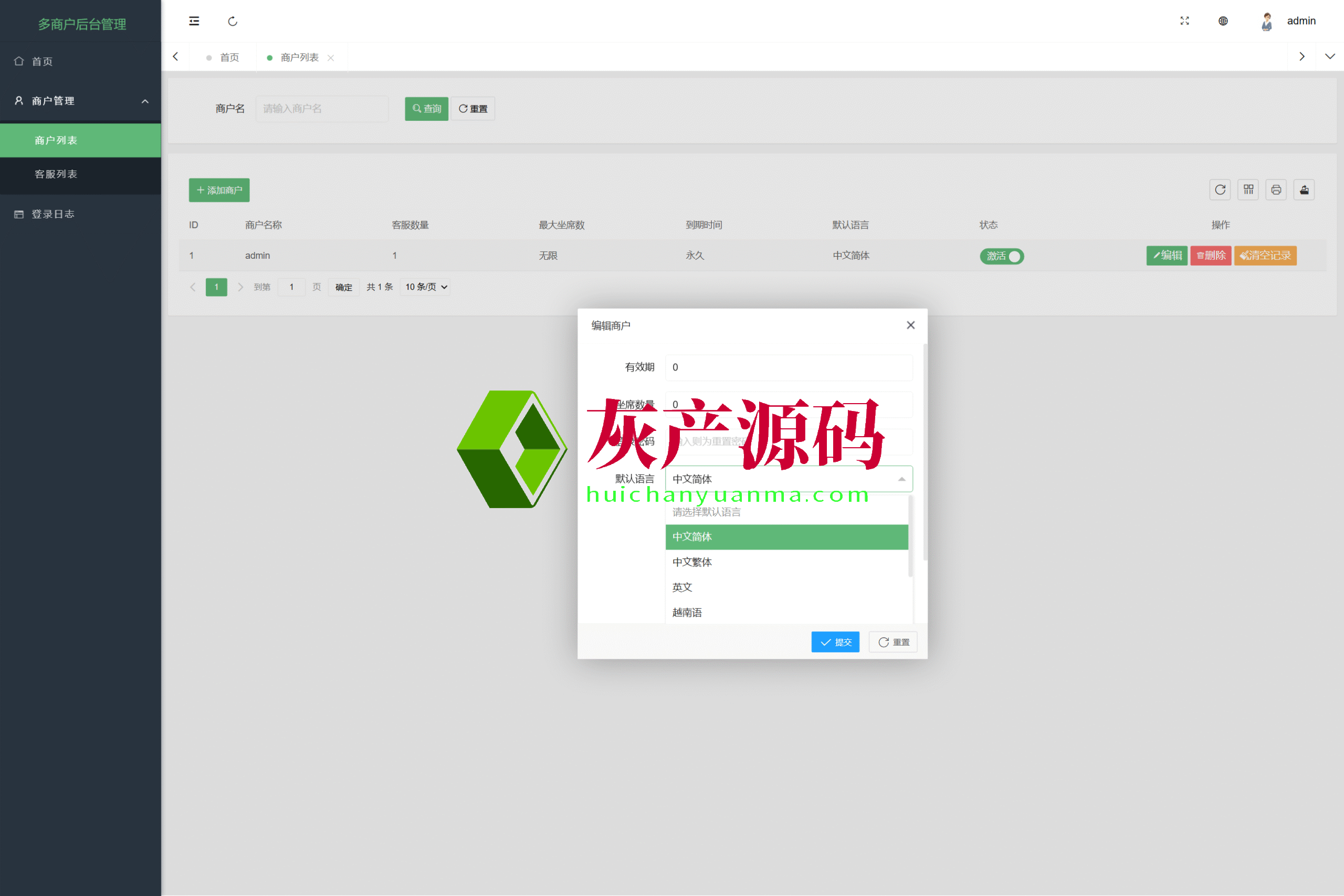1344x896 pixels.
Task: Export the table data icon
Action: click(x=1304, y=189)
